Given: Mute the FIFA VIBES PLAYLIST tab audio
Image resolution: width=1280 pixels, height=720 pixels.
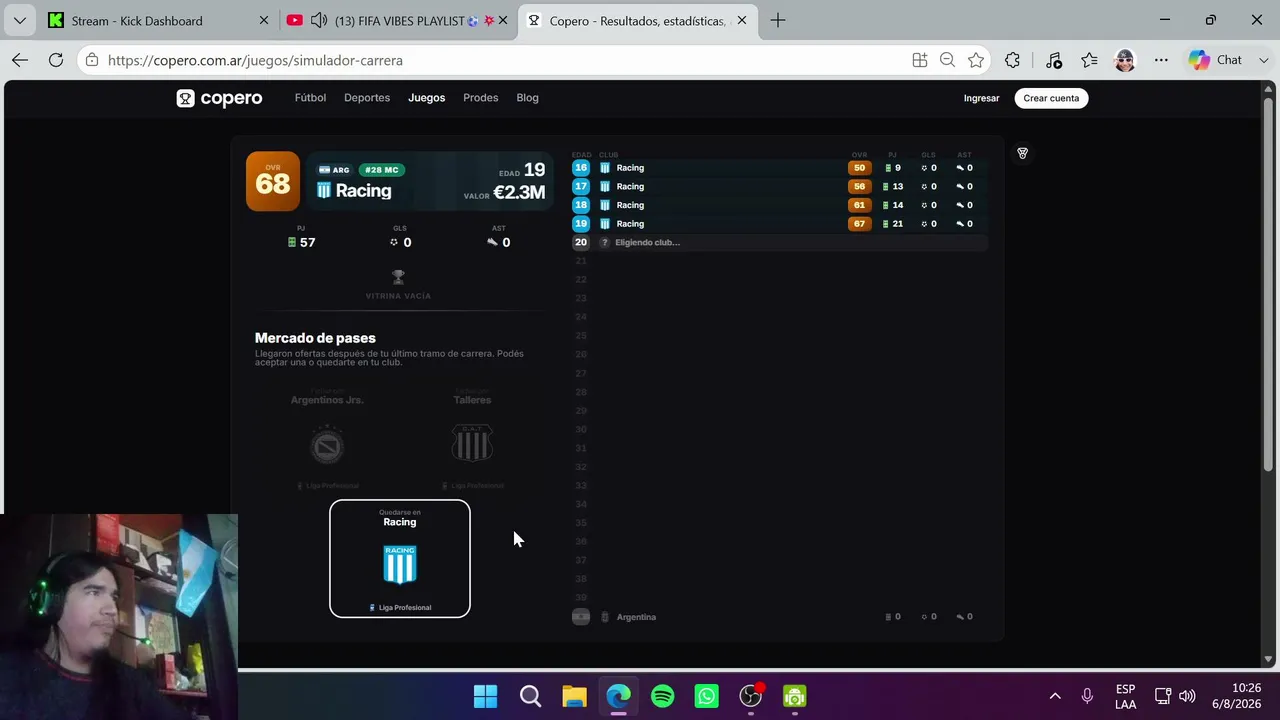Looking at the screenshot, I should click(x=319, y=20).
